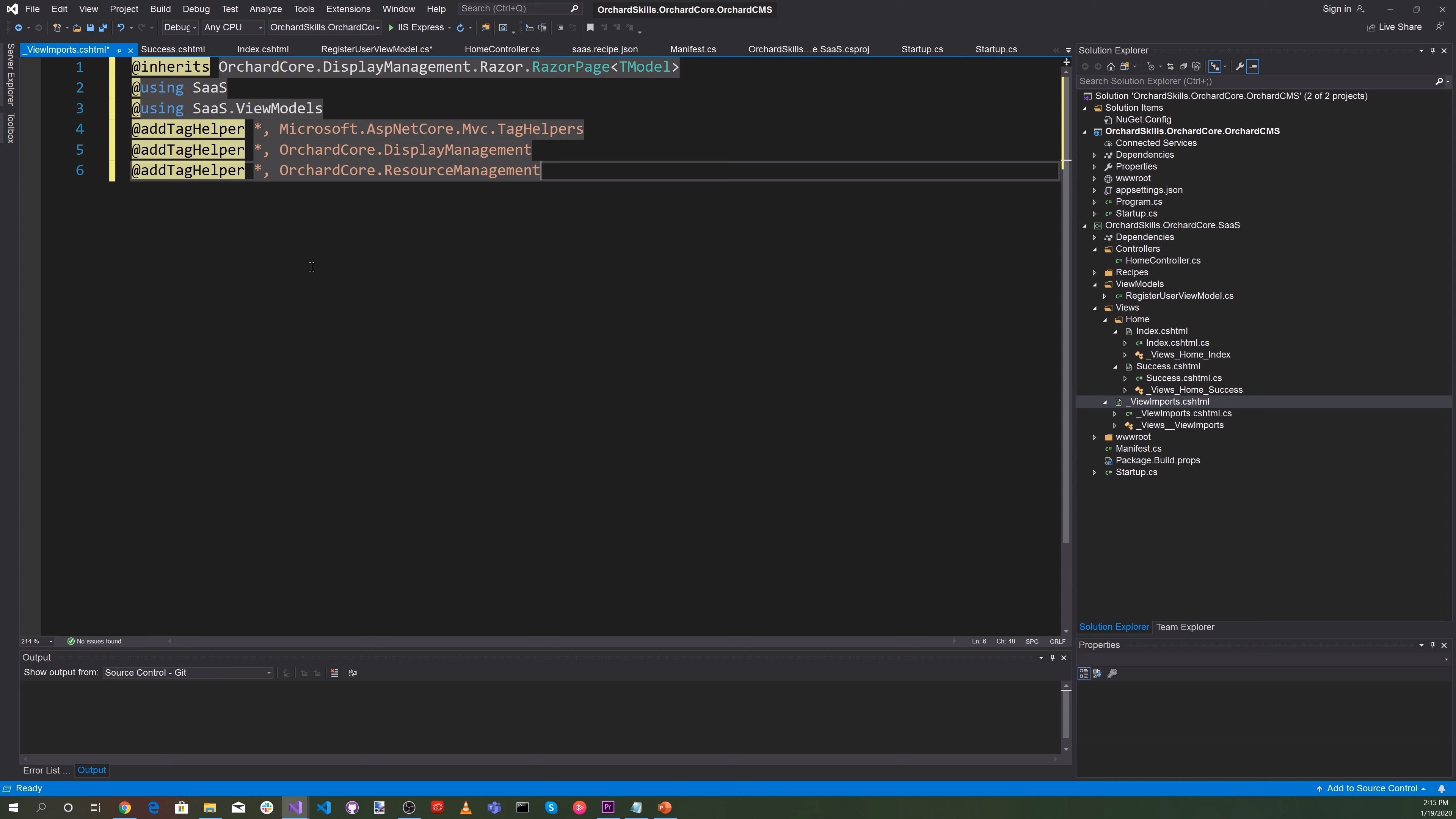This screenshot has height=819, width=1456.
Task: Toggle the Solution Explorer nesting/view button
Action: pos(1214,67)
